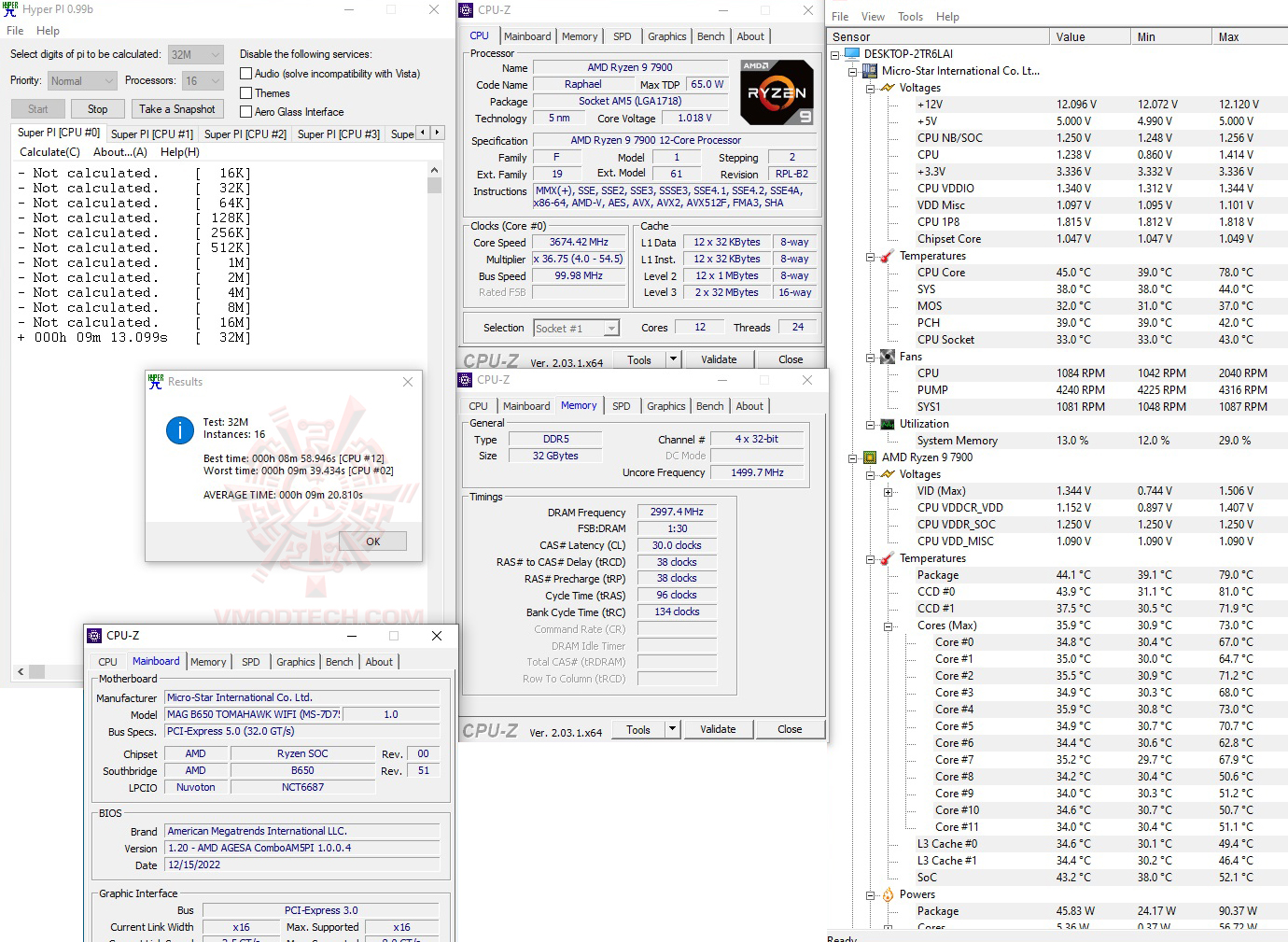Click Validate in Memory CPU-Z window
Image resolution: width=1288 pixels, height=942 pixels.
(718, 729)
